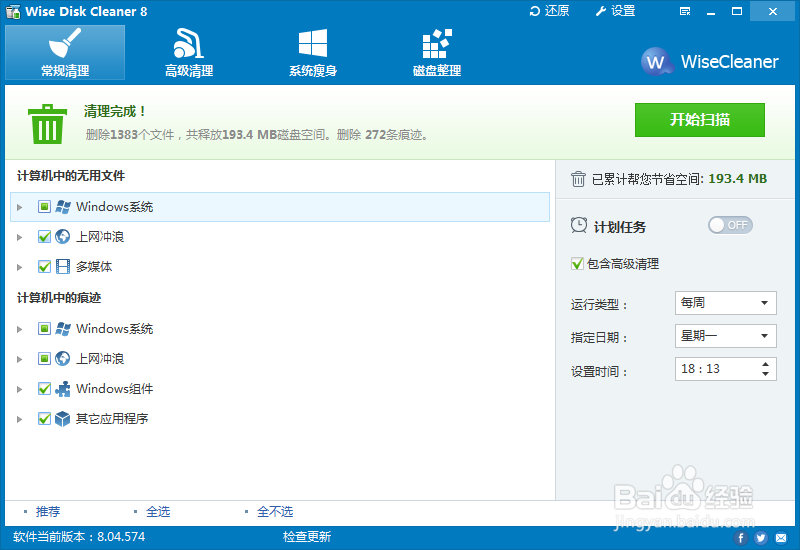Uncheck 包含高级清理 checkbox
This screenshot has height=550, width=800.
click(577, 264)
